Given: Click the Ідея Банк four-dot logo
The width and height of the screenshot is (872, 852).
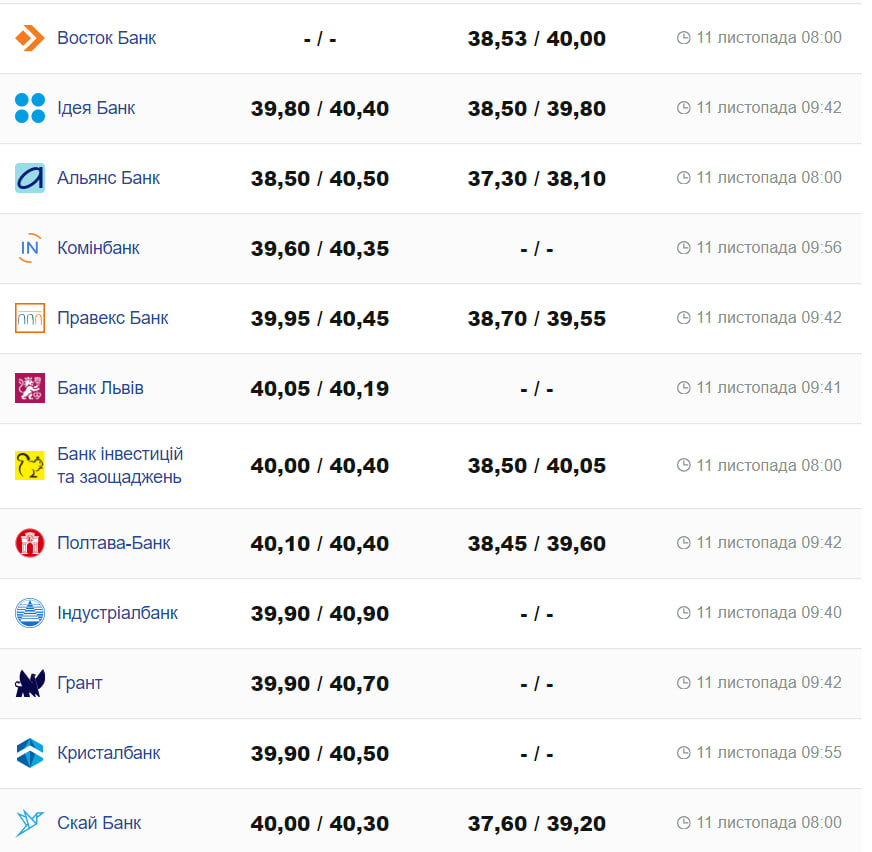Looking at the screenshot, I should (30, 108).
